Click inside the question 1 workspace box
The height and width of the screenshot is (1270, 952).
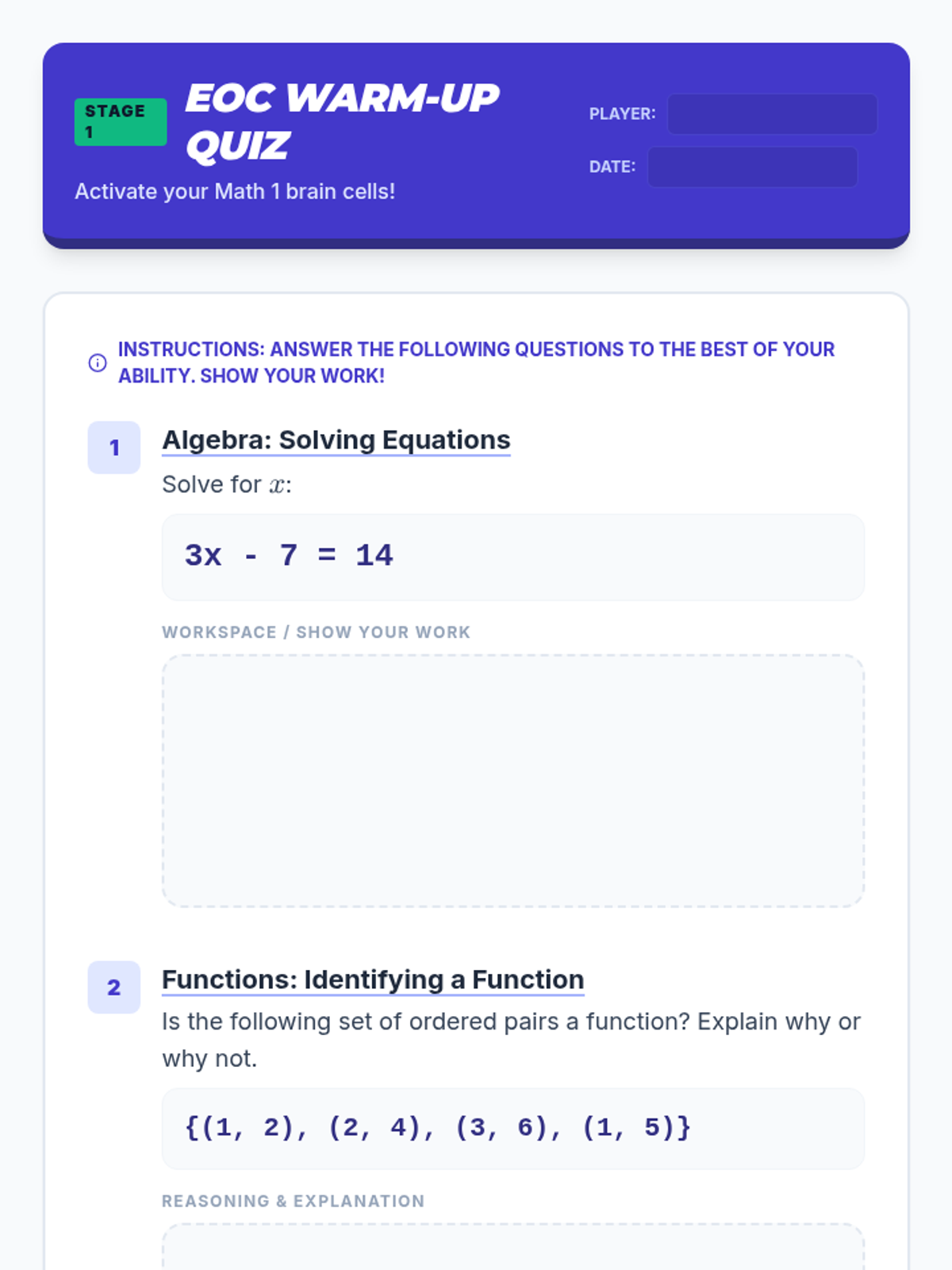click(x=513, y=781)
